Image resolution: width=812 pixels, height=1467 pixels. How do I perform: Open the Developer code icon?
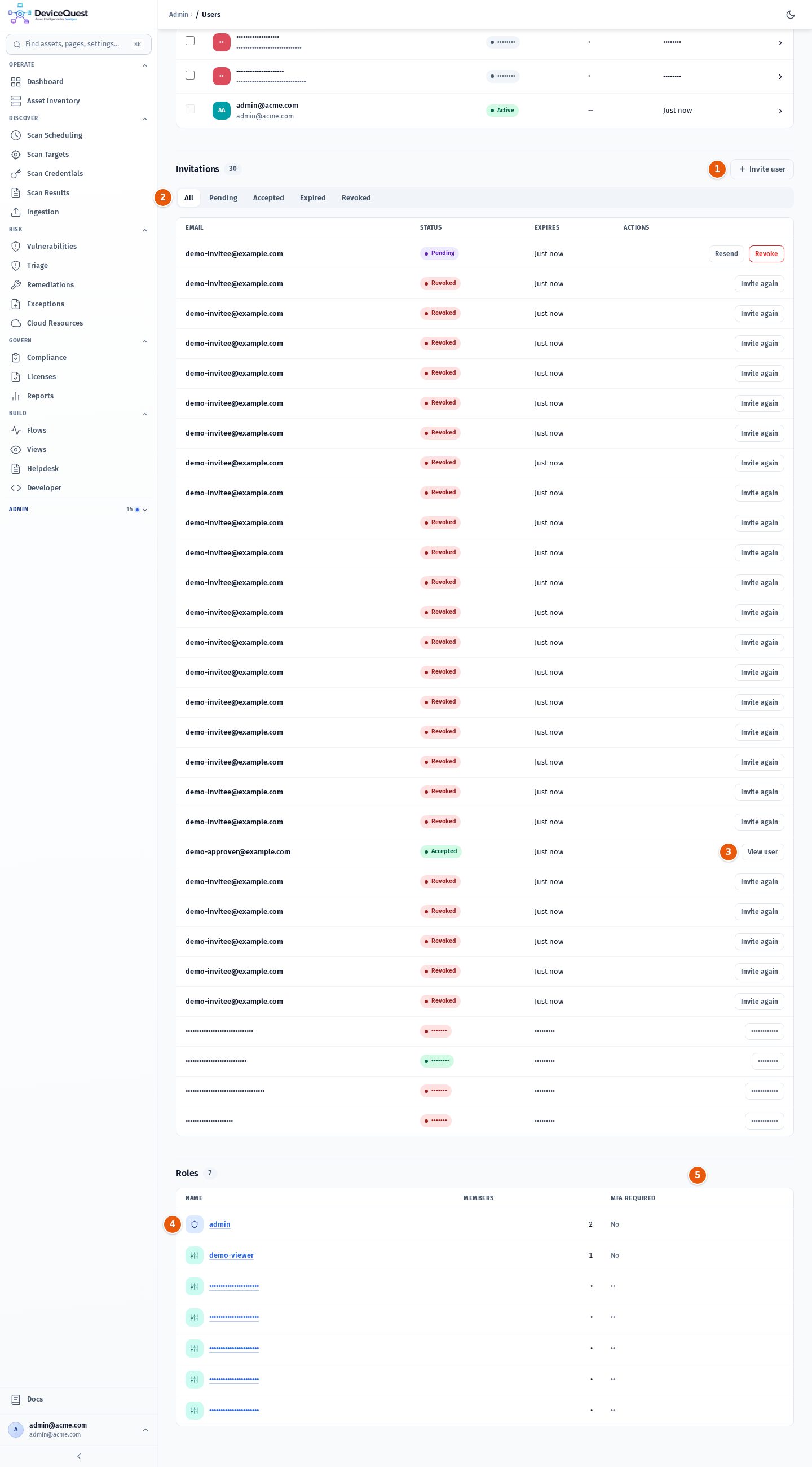tap(16, 487)
